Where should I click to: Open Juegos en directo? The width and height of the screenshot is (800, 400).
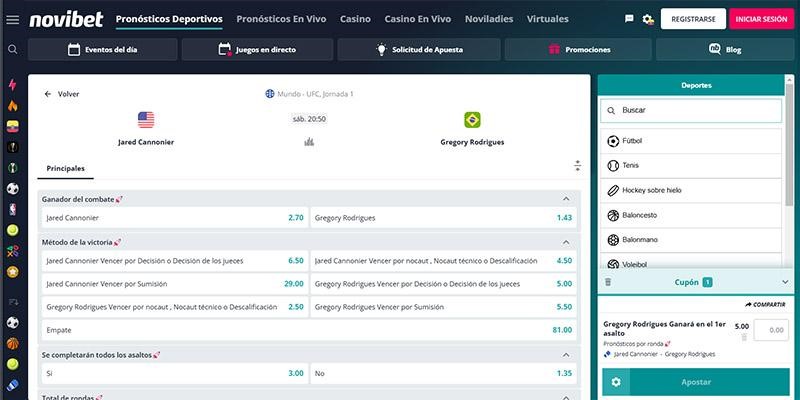click(257, 49)
